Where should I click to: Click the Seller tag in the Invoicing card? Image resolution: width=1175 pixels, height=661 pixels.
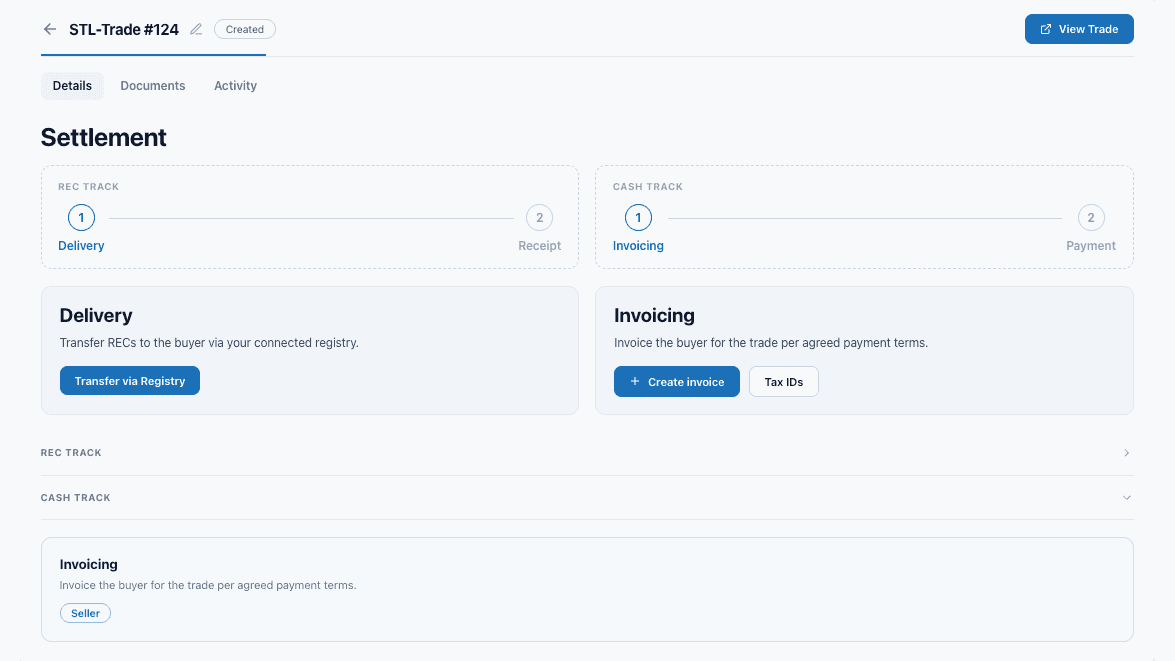[85, 613]
